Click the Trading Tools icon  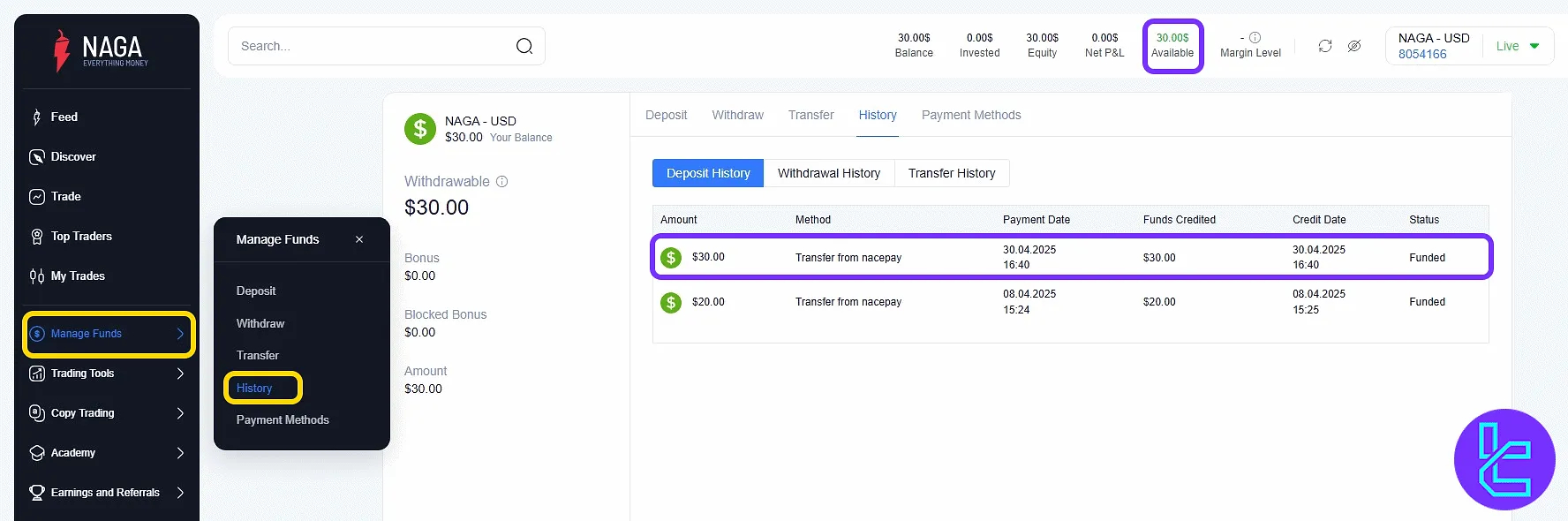(x=37, y=374)
